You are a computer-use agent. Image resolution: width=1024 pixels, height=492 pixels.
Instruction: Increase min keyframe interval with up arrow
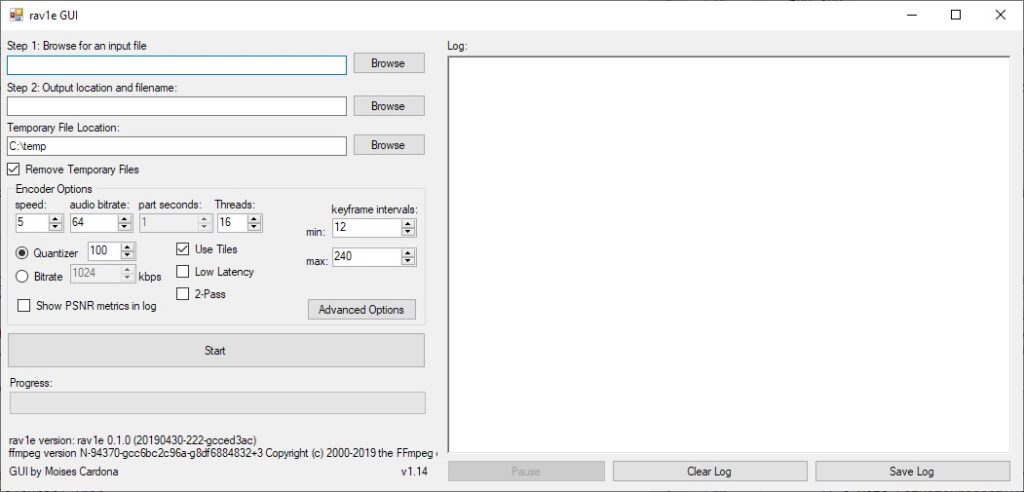click(x=409, y=223)
